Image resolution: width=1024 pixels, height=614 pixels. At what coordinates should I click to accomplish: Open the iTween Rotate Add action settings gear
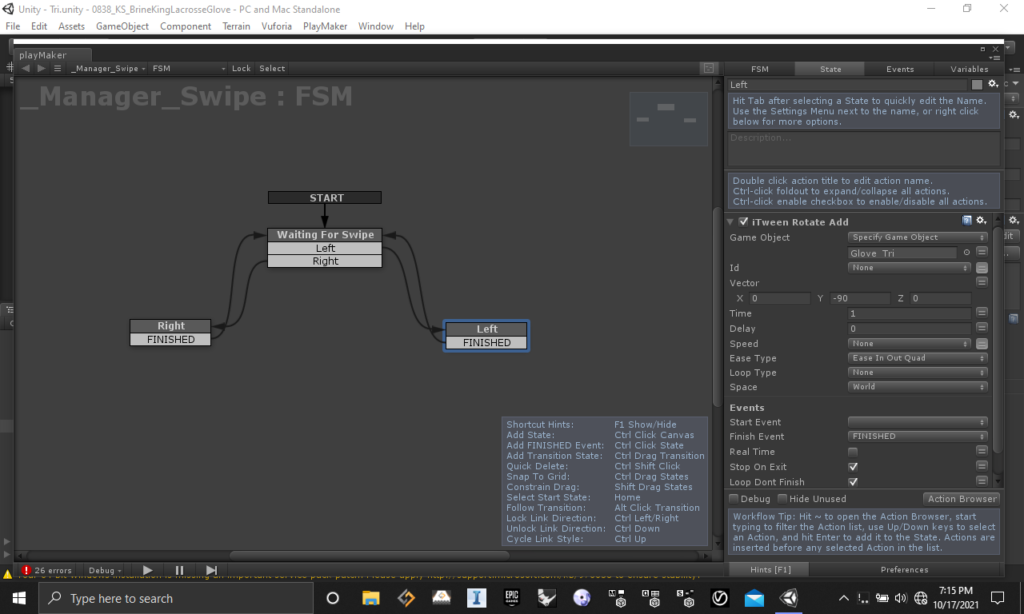pyautogui.click(x=981, y=221)
